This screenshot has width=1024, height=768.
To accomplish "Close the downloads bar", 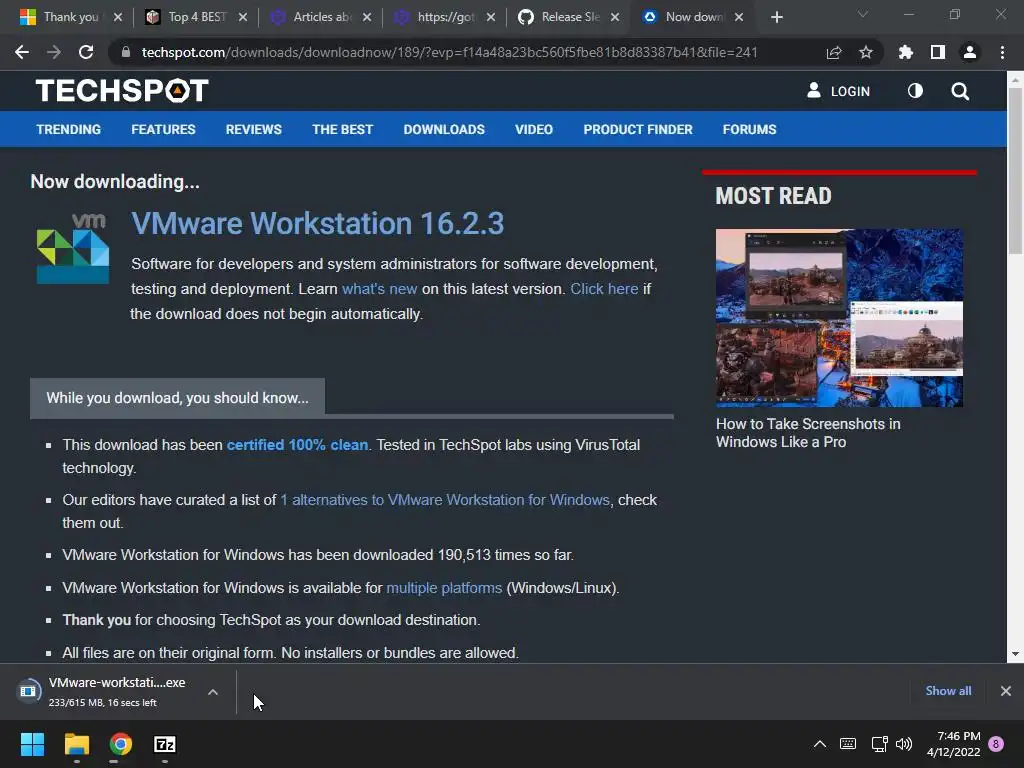I will coord(1006,691).
